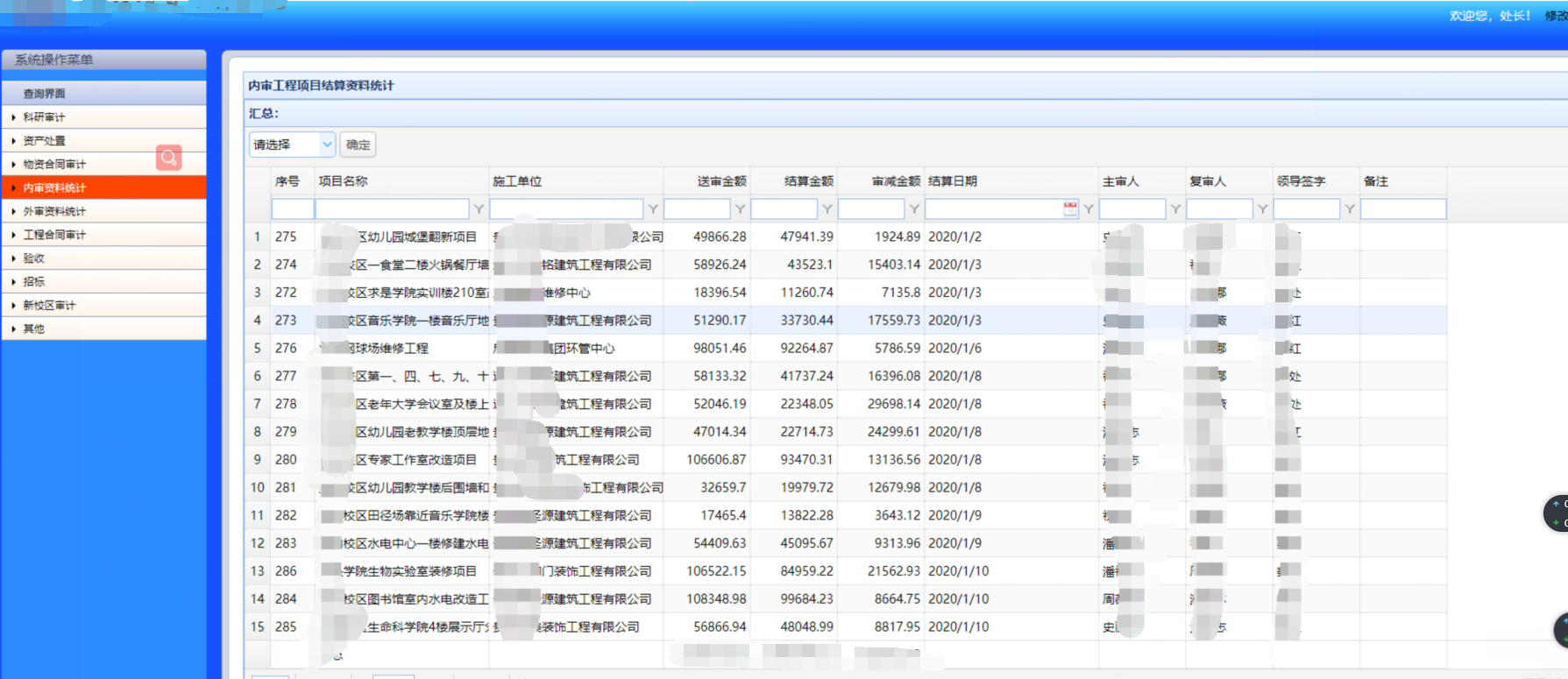
Task: Click filter icon beside 结算金额 filter box
Action: coord(827,209)
